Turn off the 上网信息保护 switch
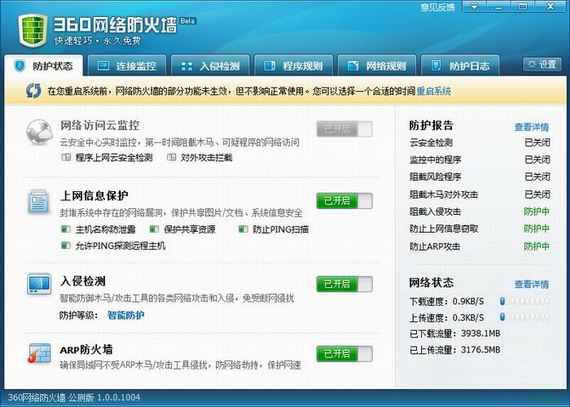The height and width of the screenshot is (407, 570). pyautogui.click(x=344, y=201)
